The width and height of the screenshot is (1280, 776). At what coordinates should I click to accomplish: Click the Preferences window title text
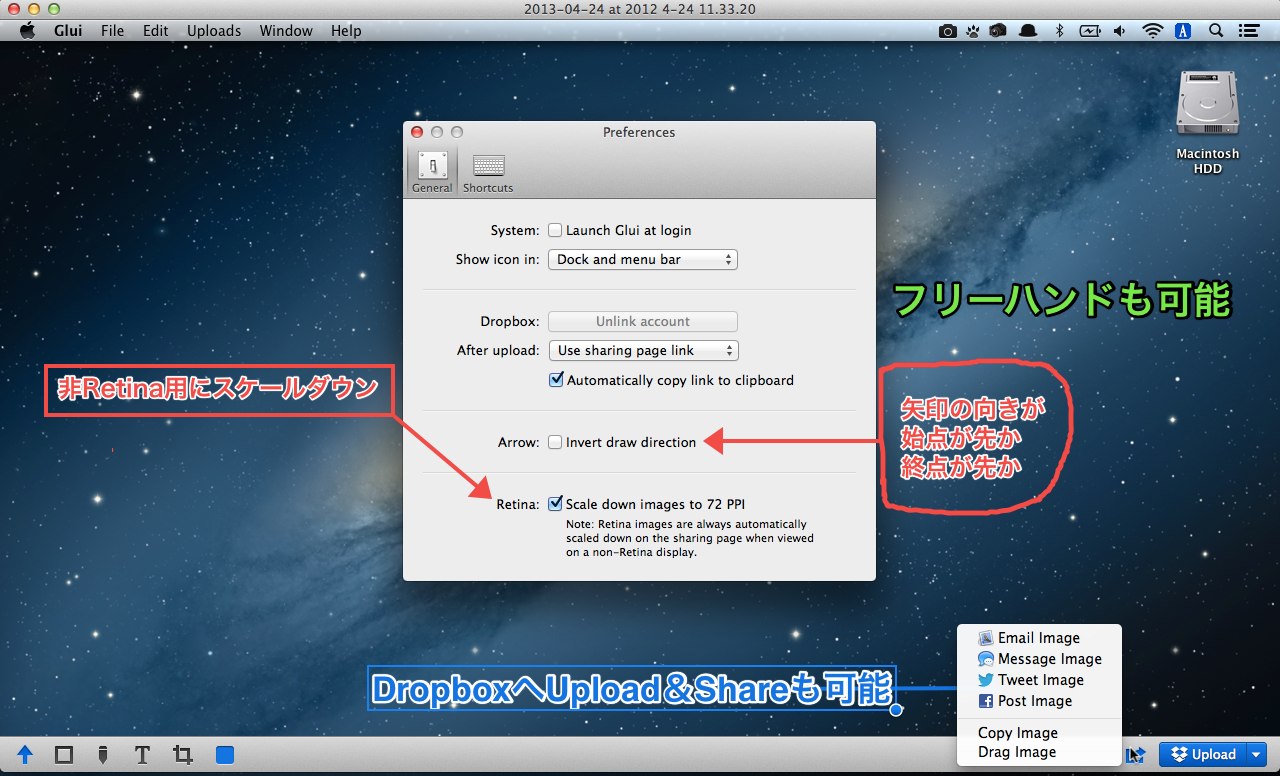pyautogui.click(x=639, y=132)
